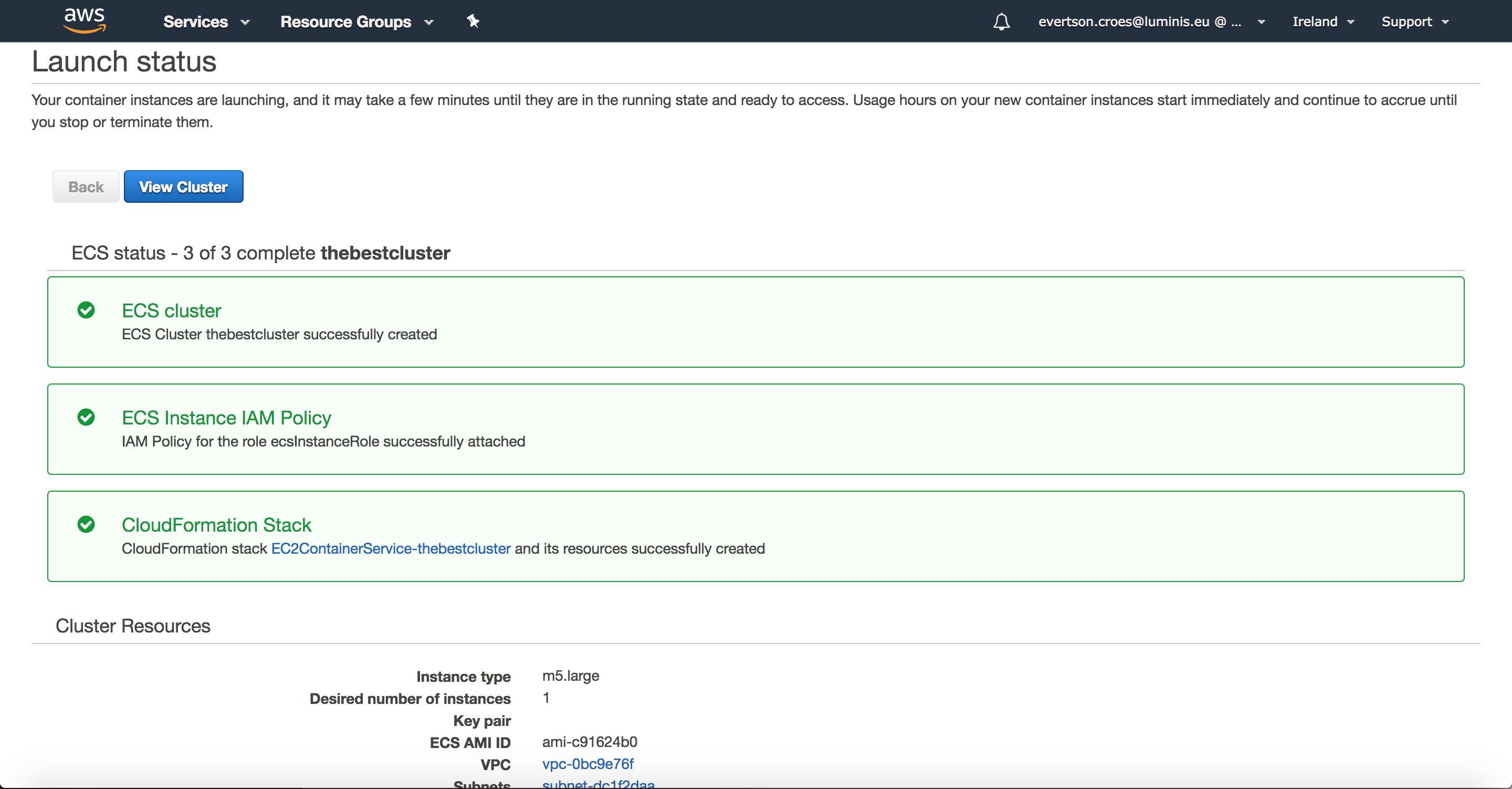Click green checkmark next to ECS cluster
Image resolution: width=1512 pixels, height=789 pixels.
86,310
